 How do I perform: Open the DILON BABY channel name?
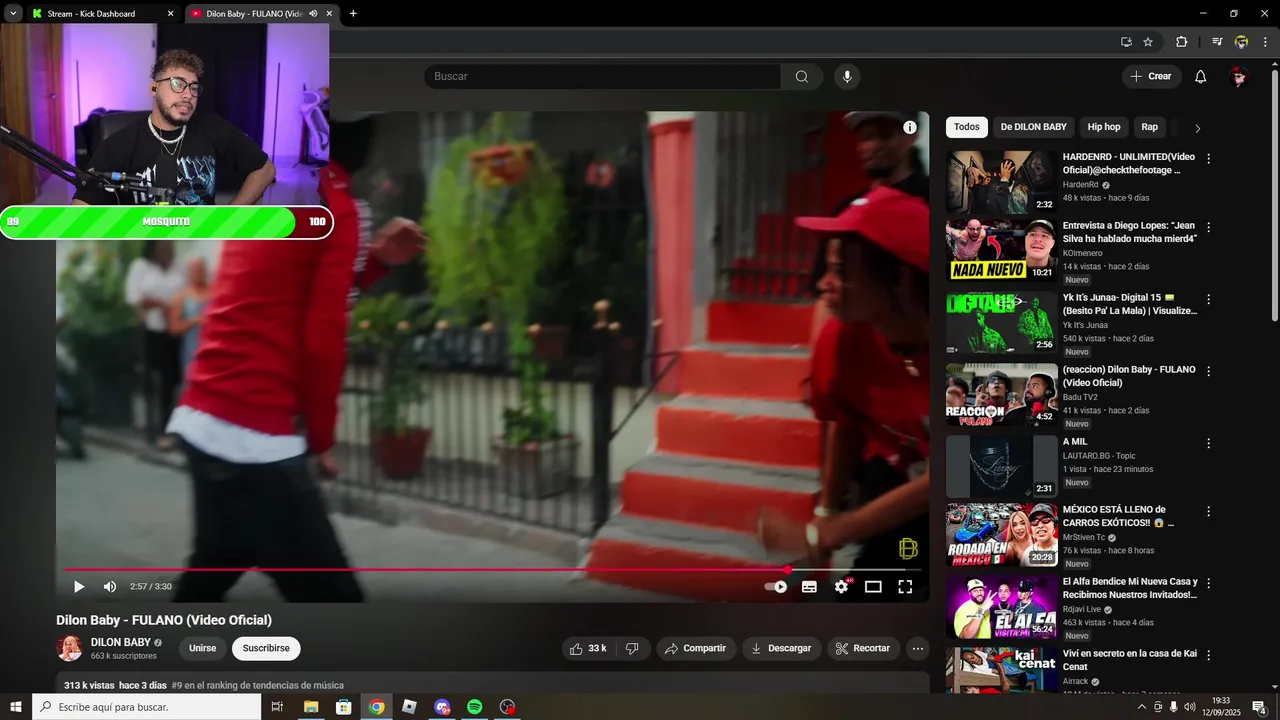click(x=121, y=642)
